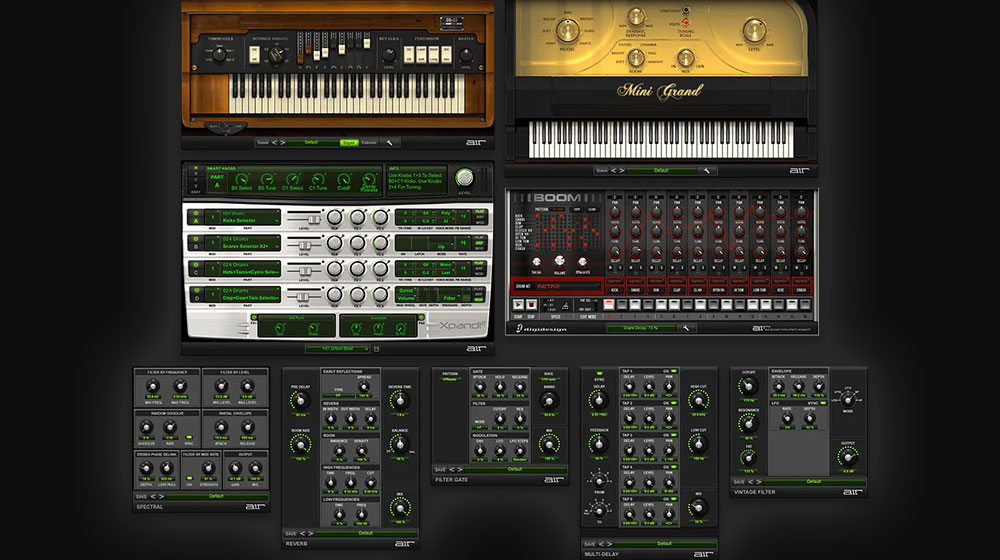Select next preset arrow in DB-33 organ
This screenshot has width=1000, height=560.
tap(283, 143)
